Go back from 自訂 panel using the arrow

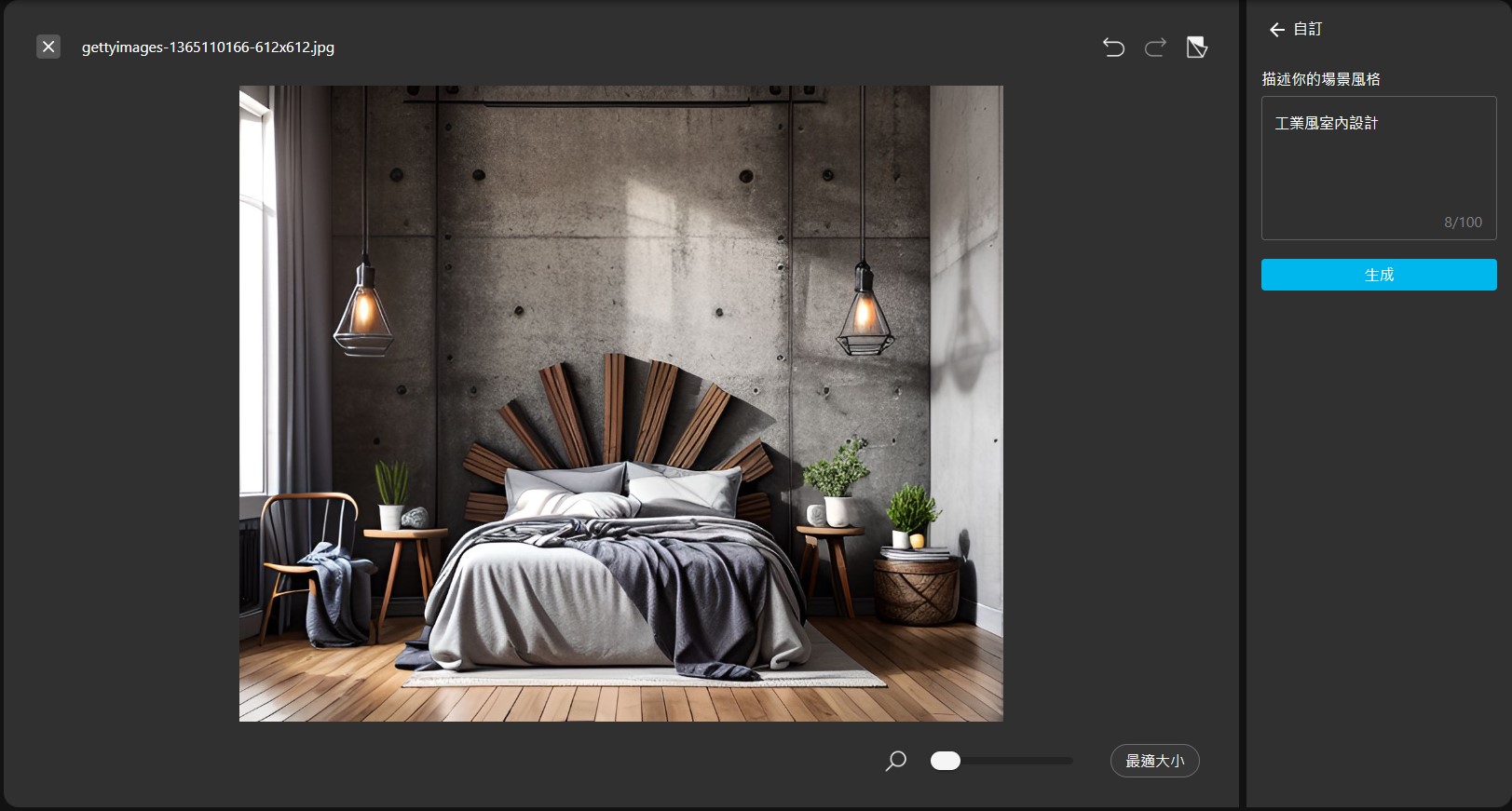[x=1277, y=30]
